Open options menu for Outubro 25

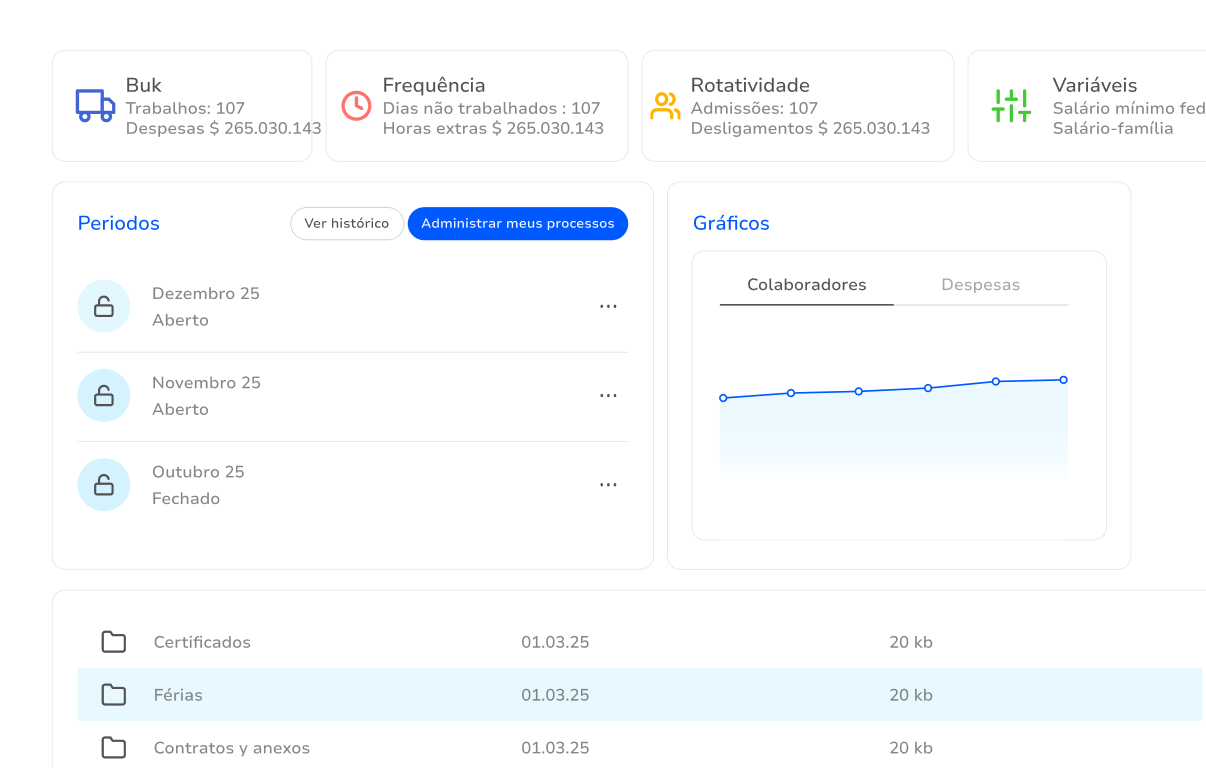(608, 485)
